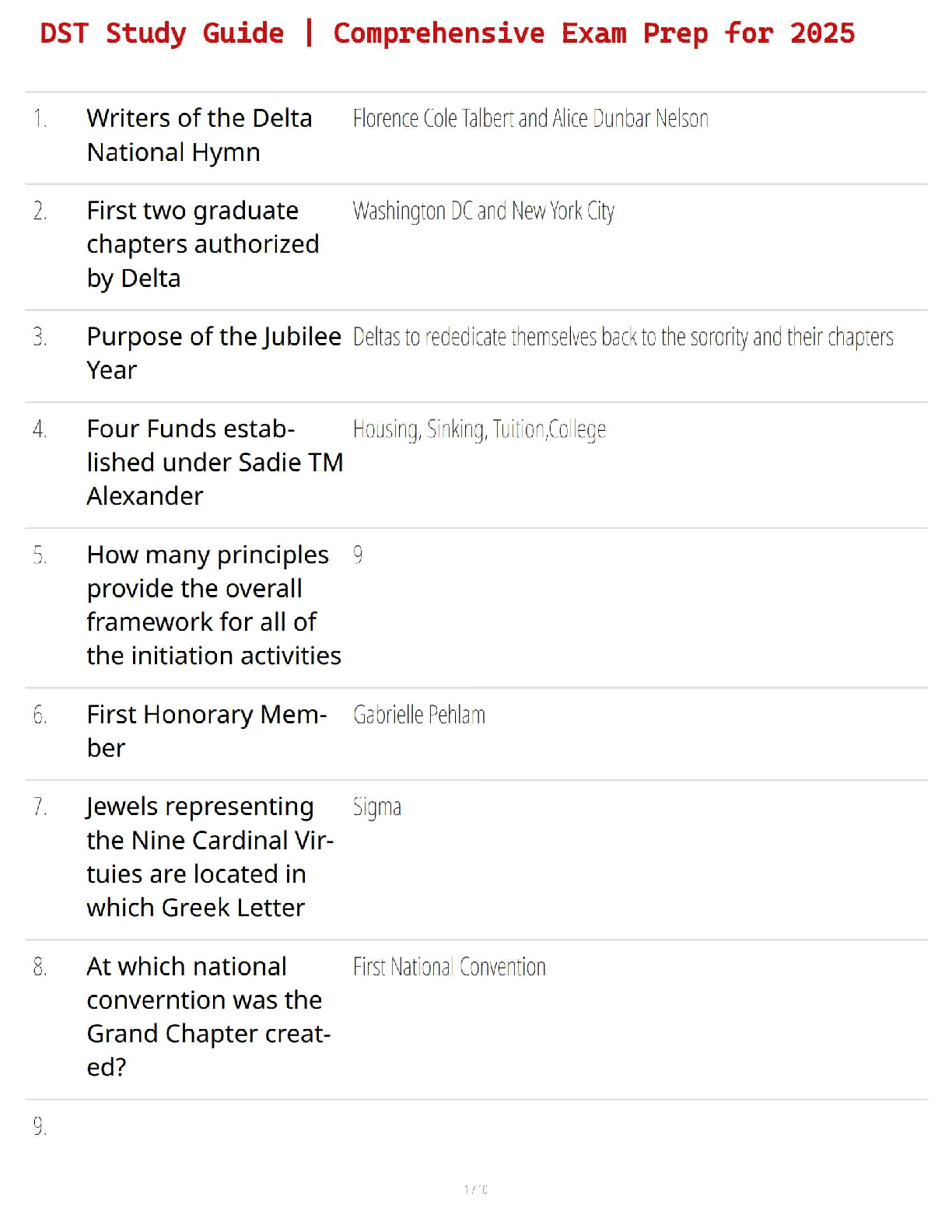Select the answer 'Sigma'
Screen dimensions: 952x1232
pyautogui.click(x=377, y=807)
